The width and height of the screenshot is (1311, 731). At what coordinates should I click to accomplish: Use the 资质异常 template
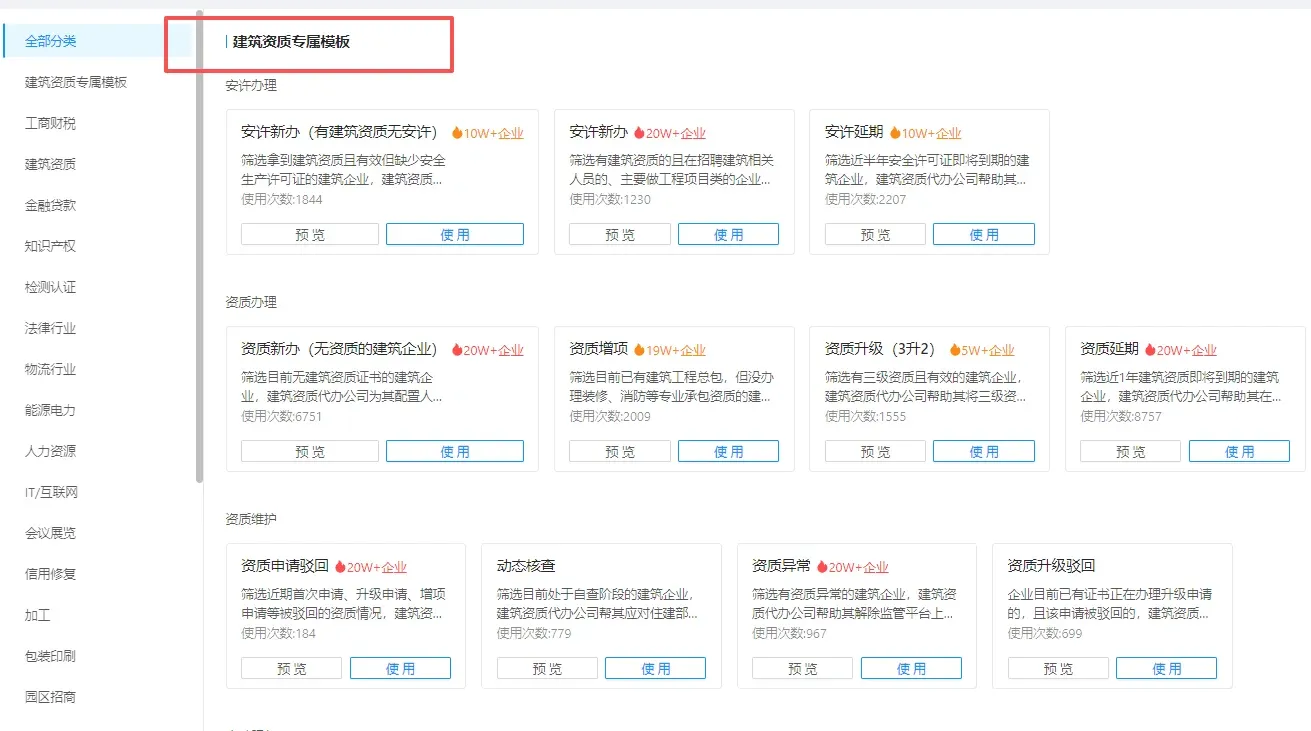click(x=911, y=668)
